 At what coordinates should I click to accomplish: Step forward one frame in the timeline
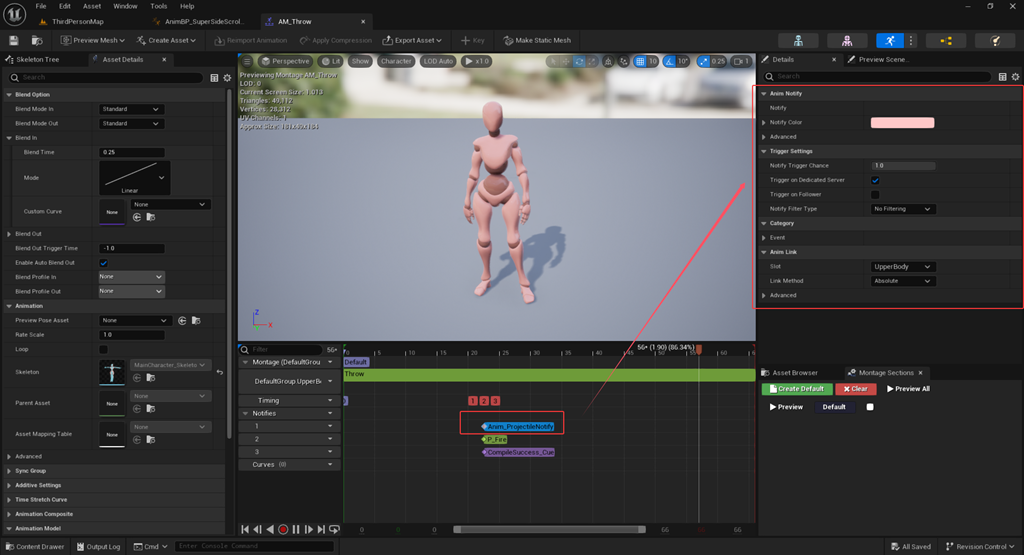[x=309, y=530]
